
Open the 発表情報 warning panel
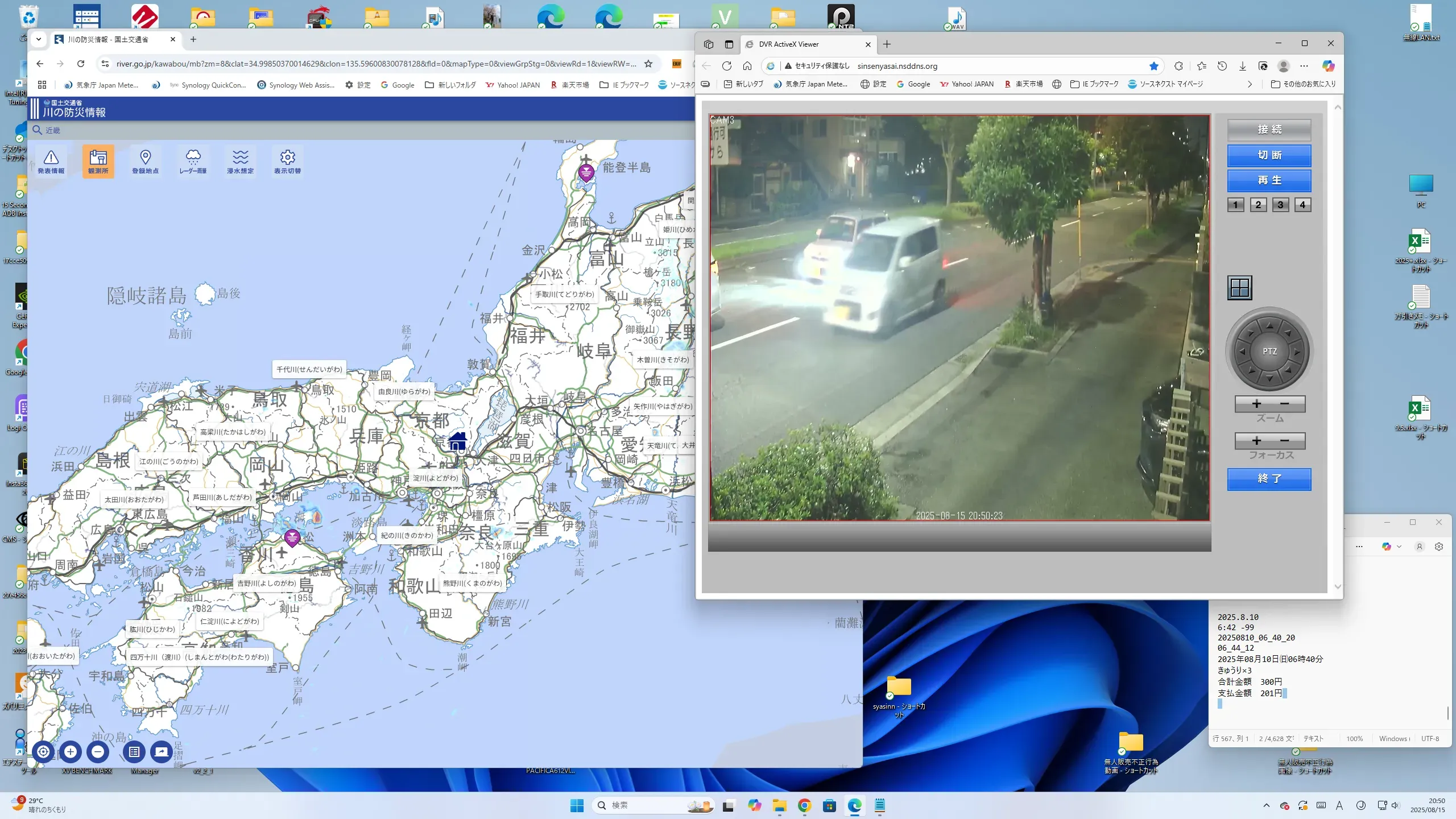tap(51, 162)
